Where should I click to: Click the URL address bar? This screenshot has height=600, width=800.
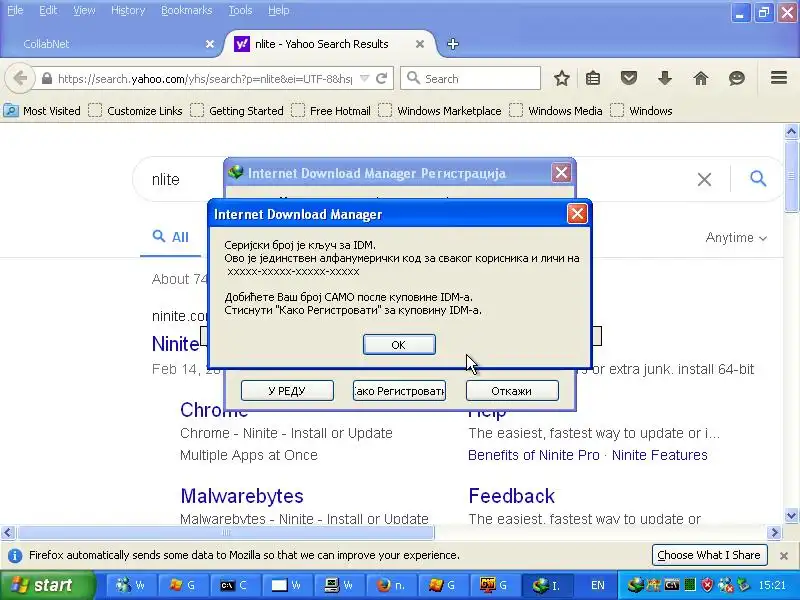tap(204, 79)
